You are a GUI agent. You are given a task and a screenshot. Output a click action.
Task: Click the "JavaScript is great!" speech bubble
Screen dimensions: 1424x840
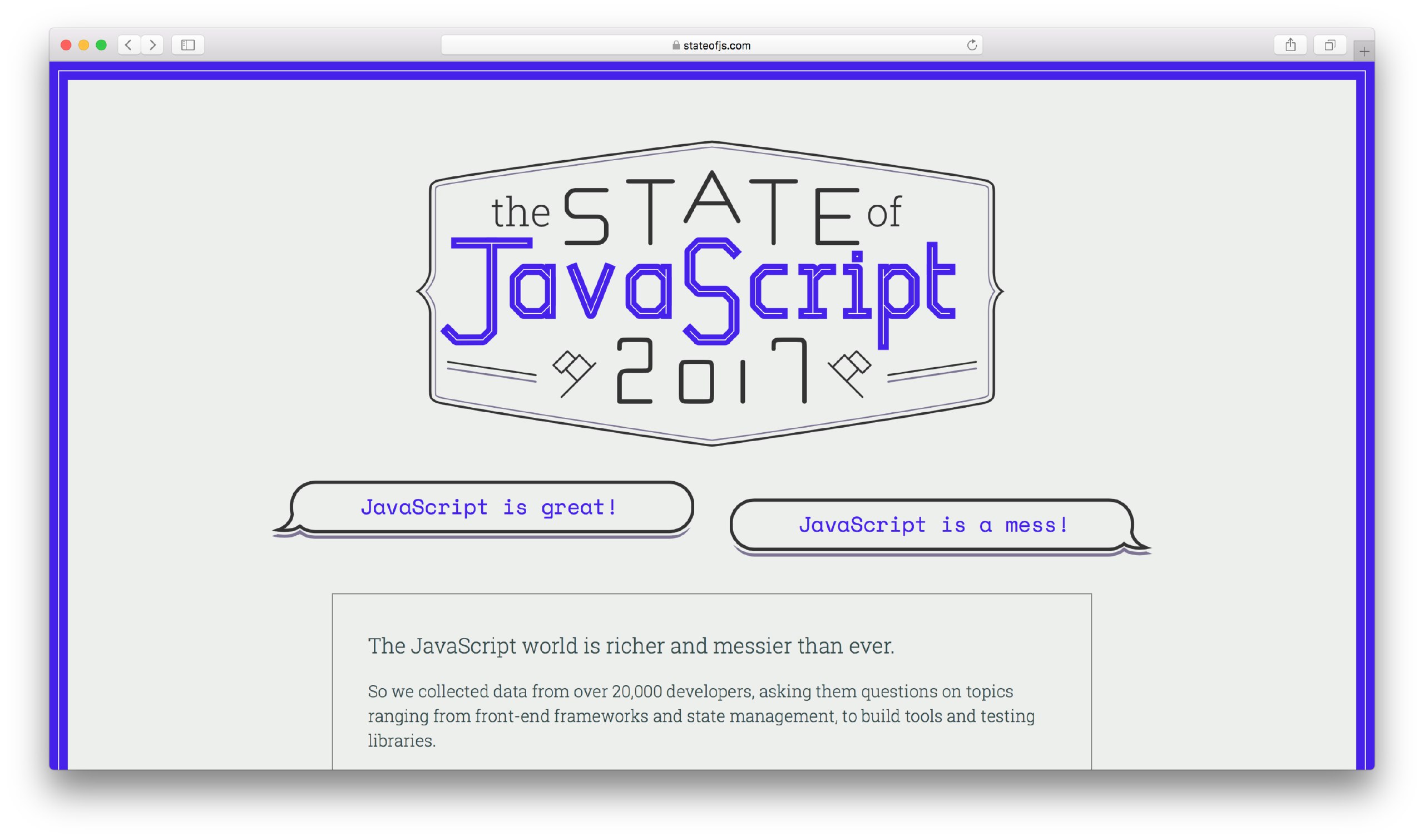pos(484,508)
